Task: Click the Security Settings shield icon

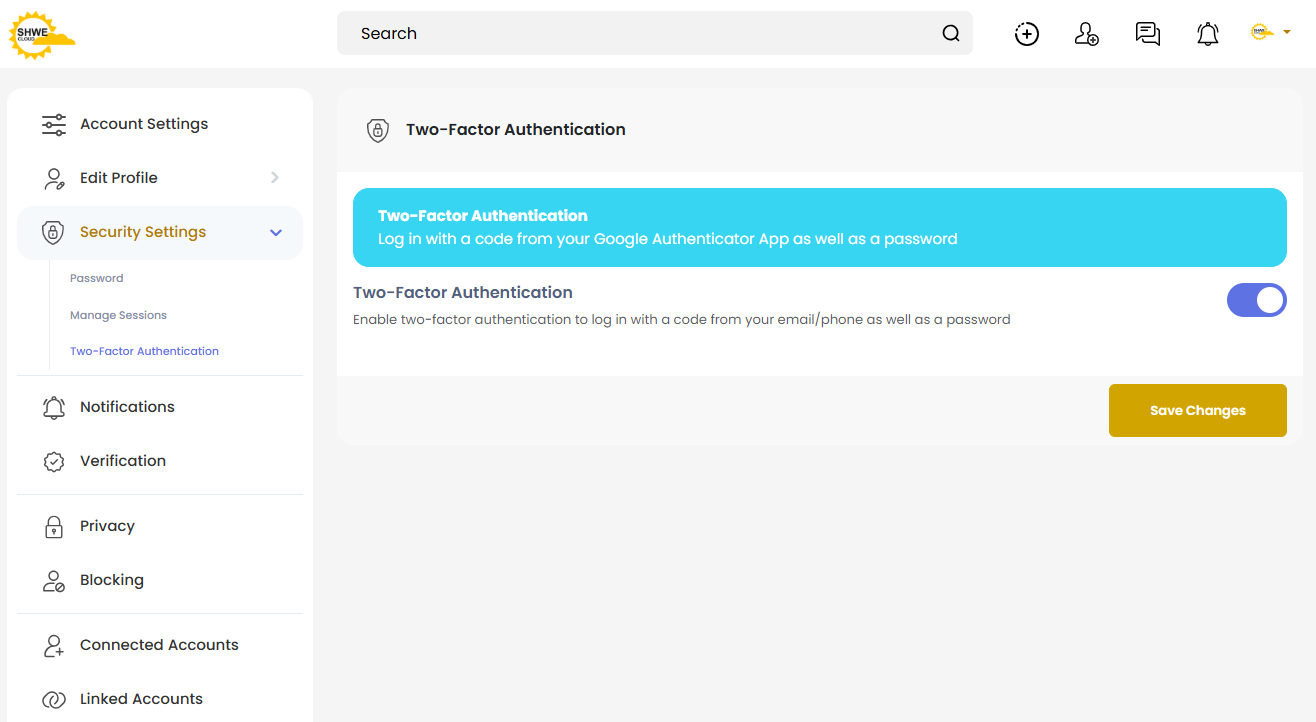Action: click(54, 232)
